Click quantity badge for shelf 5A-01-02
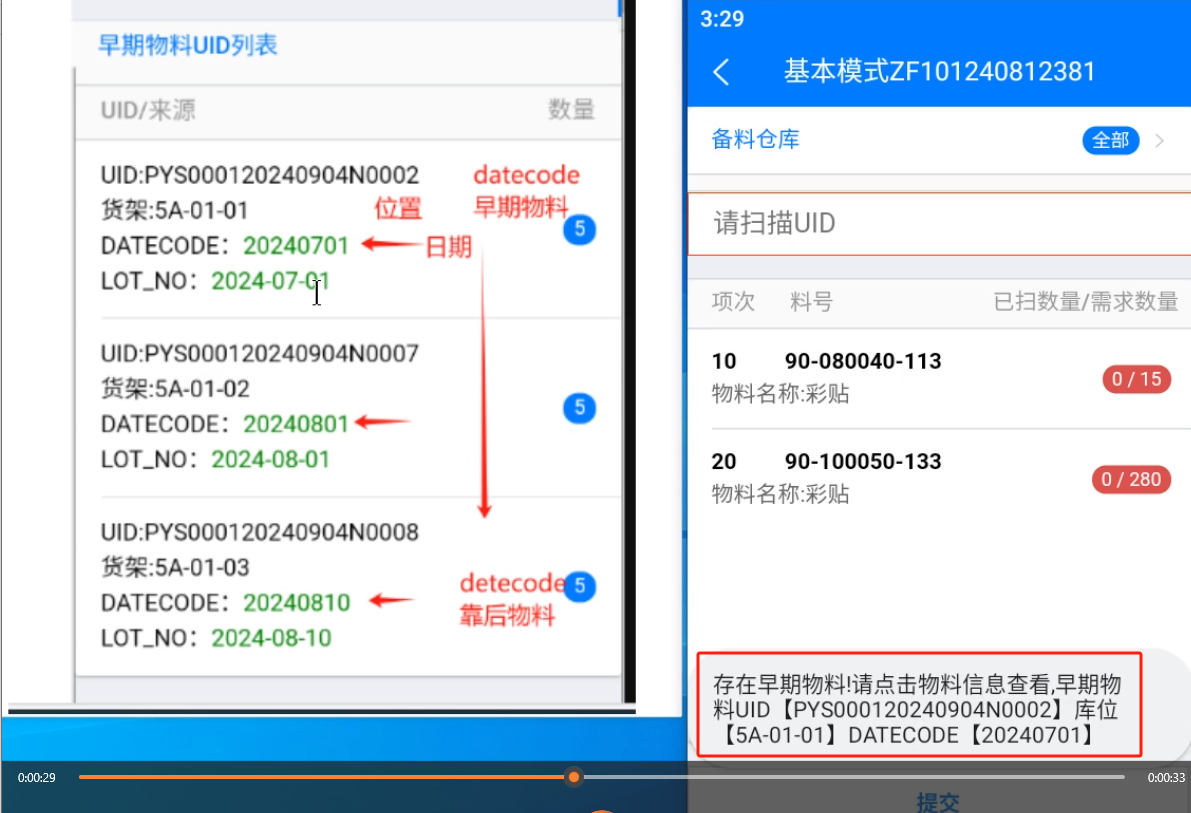 point(579,408)
